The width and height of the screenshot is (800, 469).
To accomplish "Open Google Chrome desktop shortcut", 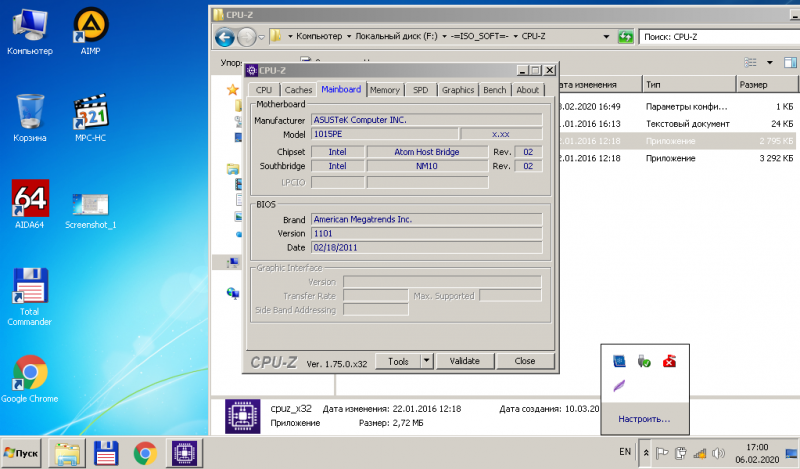I will click(30, 379).
